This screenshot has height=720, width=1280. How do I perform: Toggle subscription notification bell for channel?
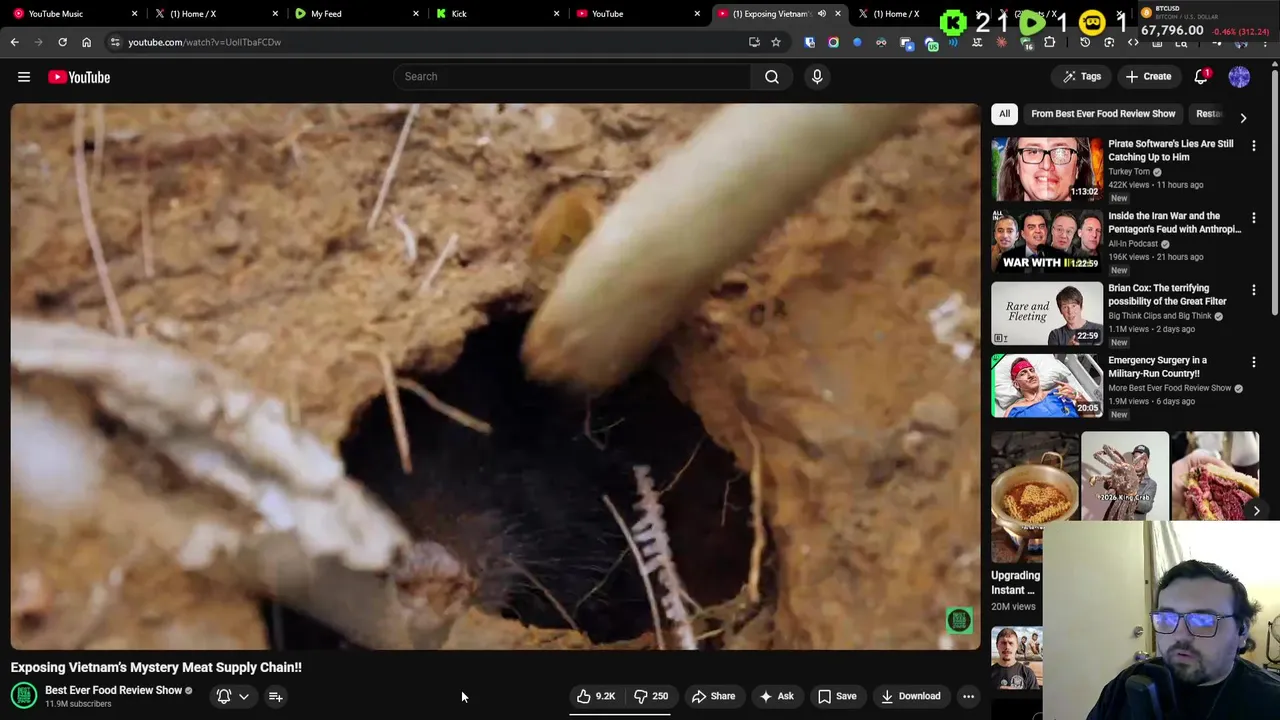click(x=224, y=696)
